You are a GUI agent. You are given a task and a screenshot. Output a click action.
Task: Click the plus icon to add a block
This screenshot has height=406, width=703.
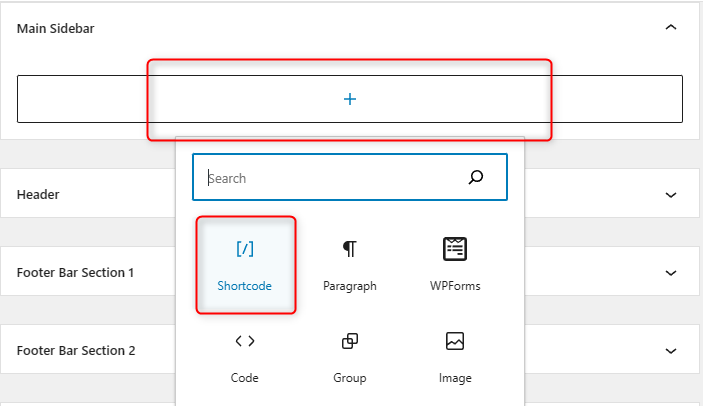tap(350, 99)
